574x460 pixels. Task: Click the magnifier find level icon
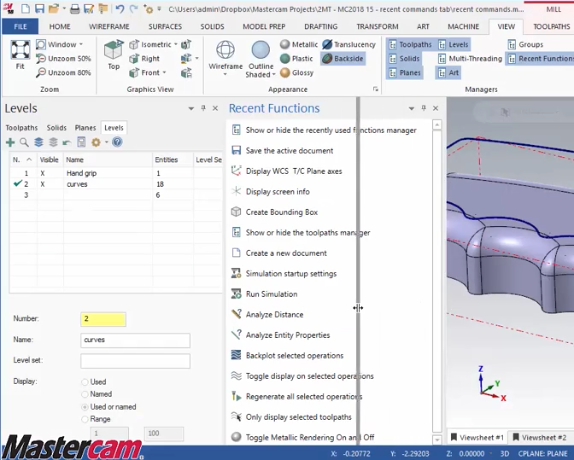[24, 142]
